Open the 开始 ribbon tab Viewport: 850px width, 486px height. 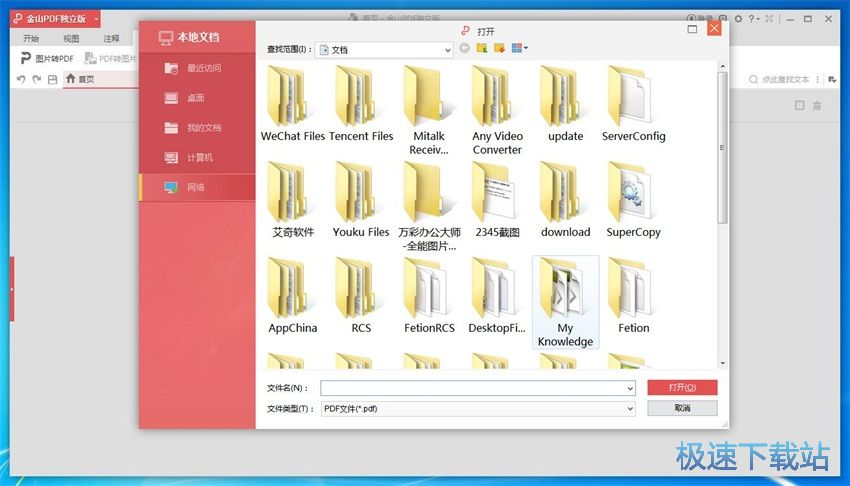(x=31, y=38)
